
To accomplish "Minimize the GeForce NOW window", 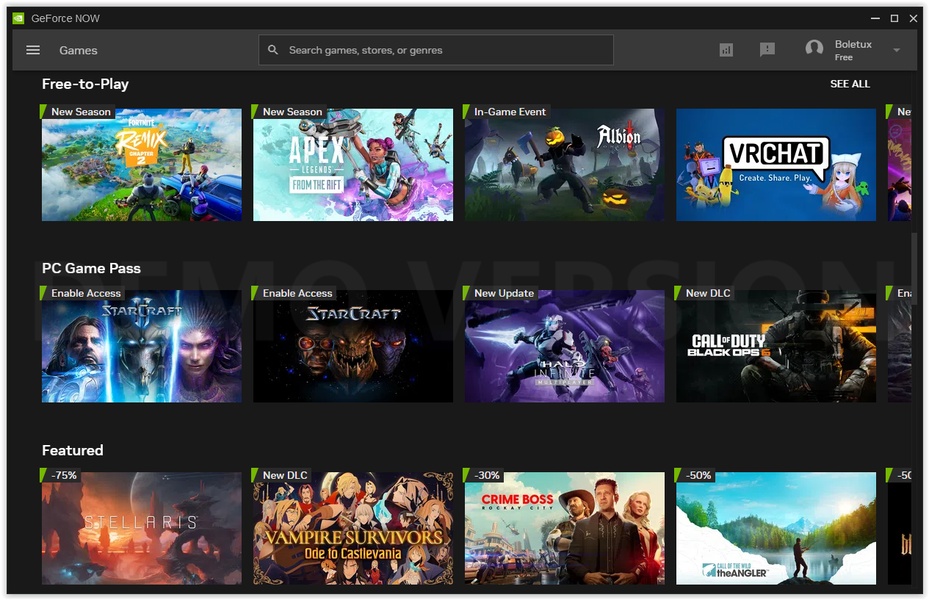I will [x=874, y=18].
